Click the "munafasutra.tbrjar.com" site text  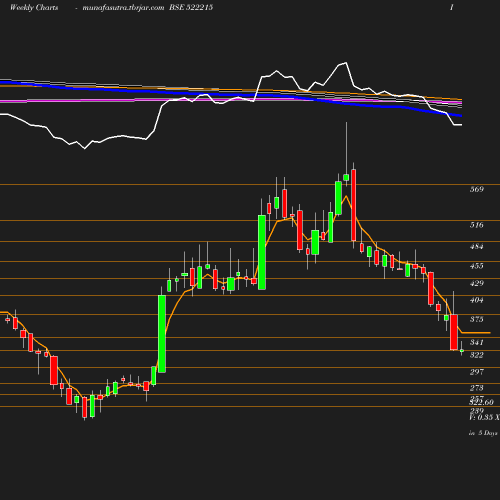pyautogui.click(x=123, y=8)
